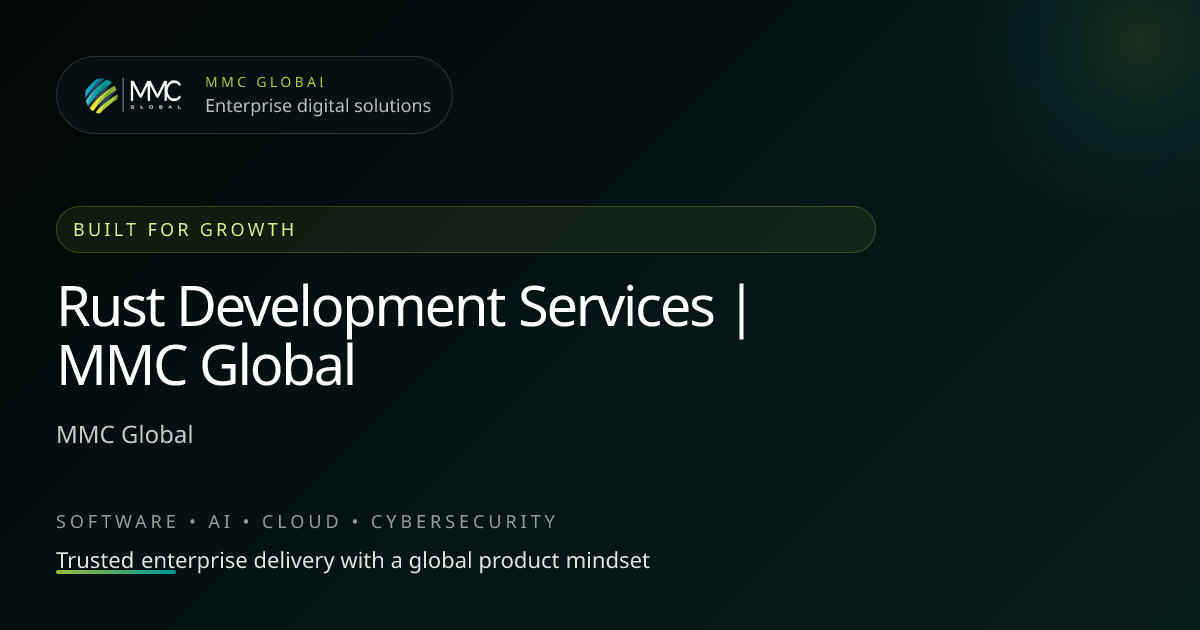Click the MMC Global logo icon
This screenshot has width=1200, height=630.
[134, 95]
